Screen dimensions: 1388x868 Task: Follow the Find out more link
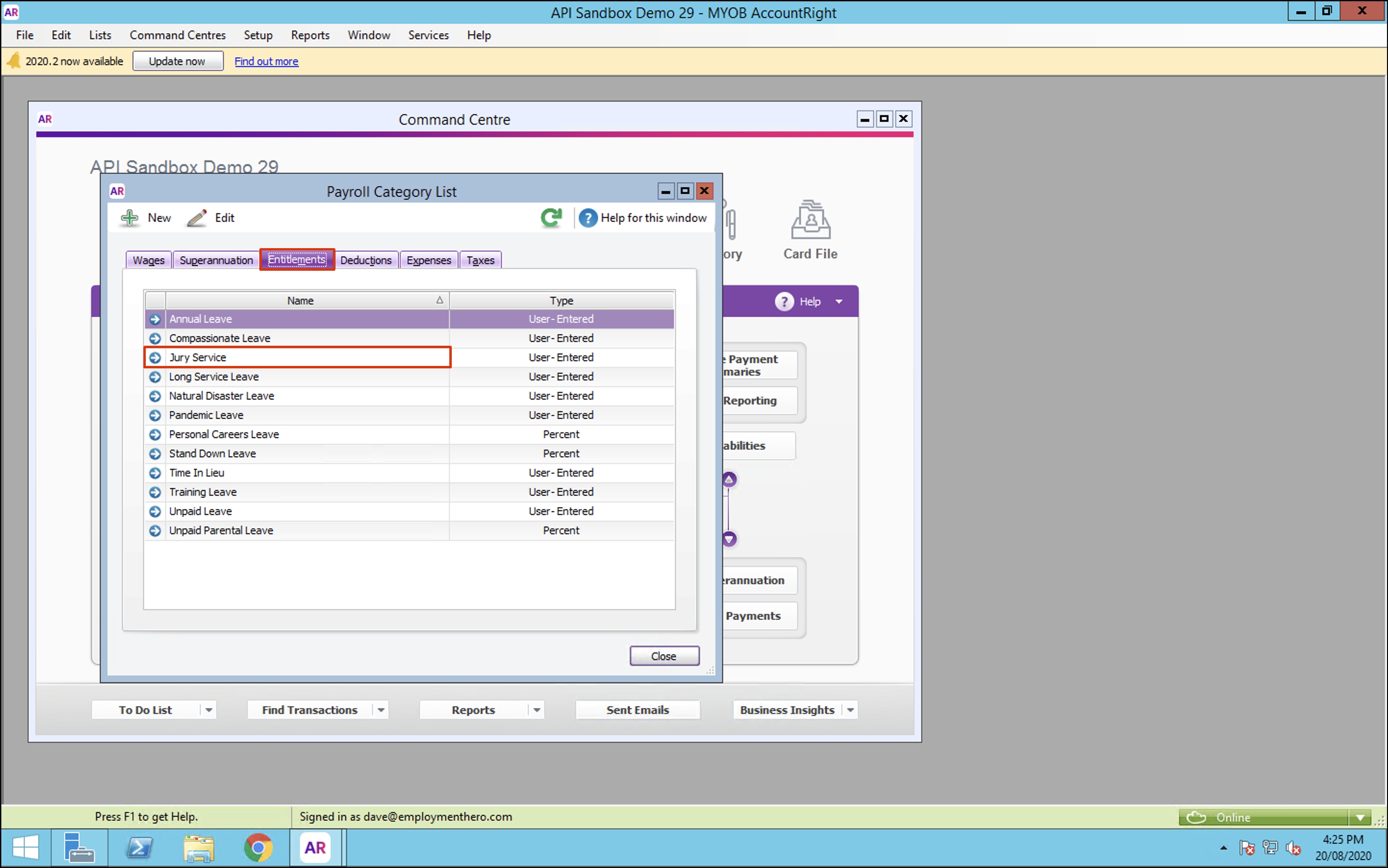tap(267, 61)
